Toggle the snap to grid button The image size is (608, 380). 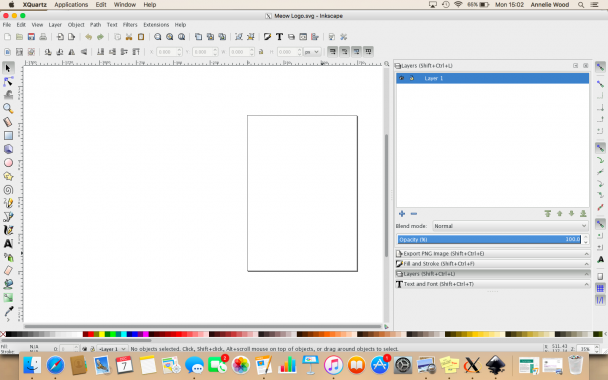point(600,288)
